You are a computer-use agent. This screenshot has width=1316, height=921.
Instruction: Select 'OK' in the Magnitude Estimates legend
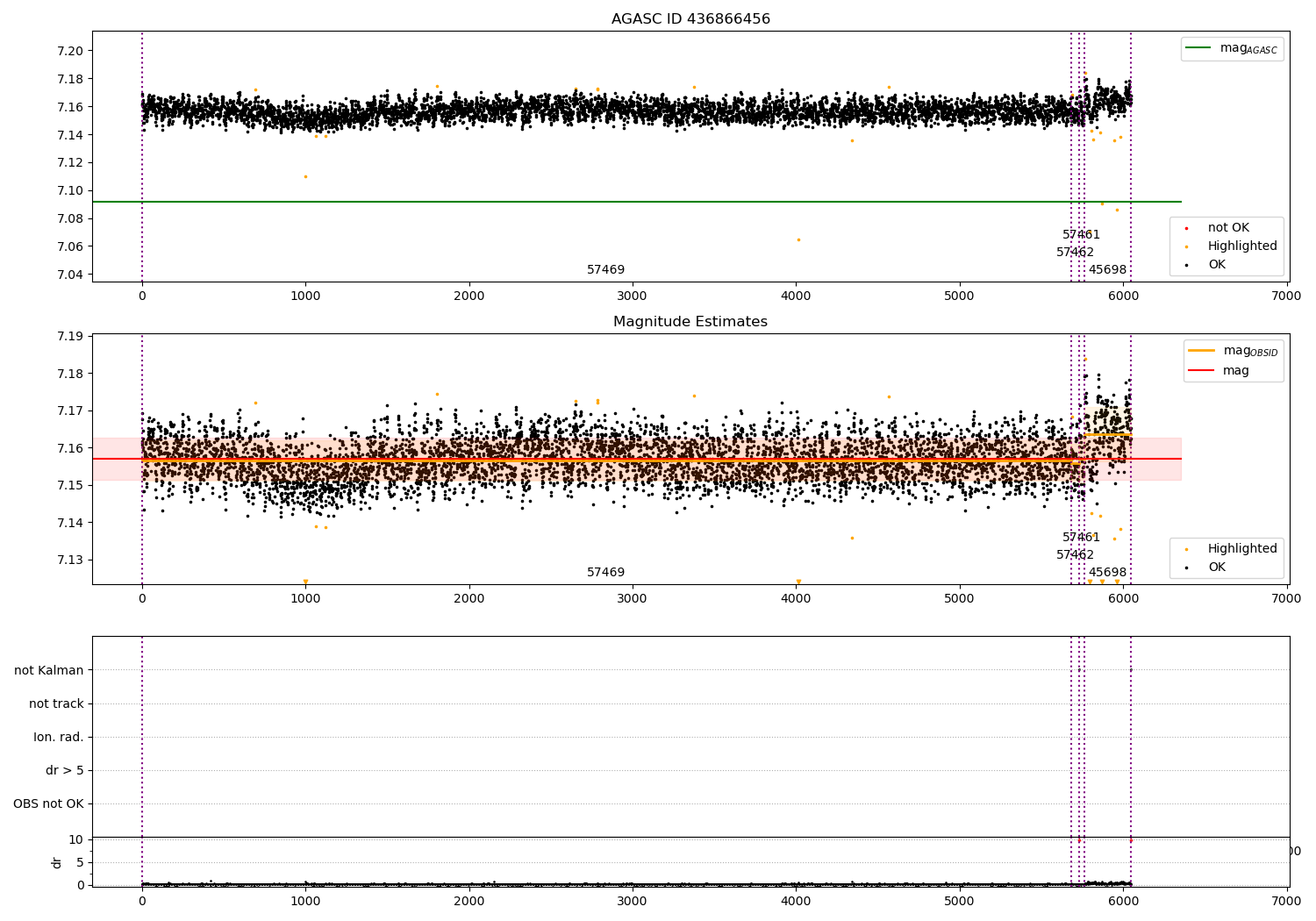[1216, 568]
